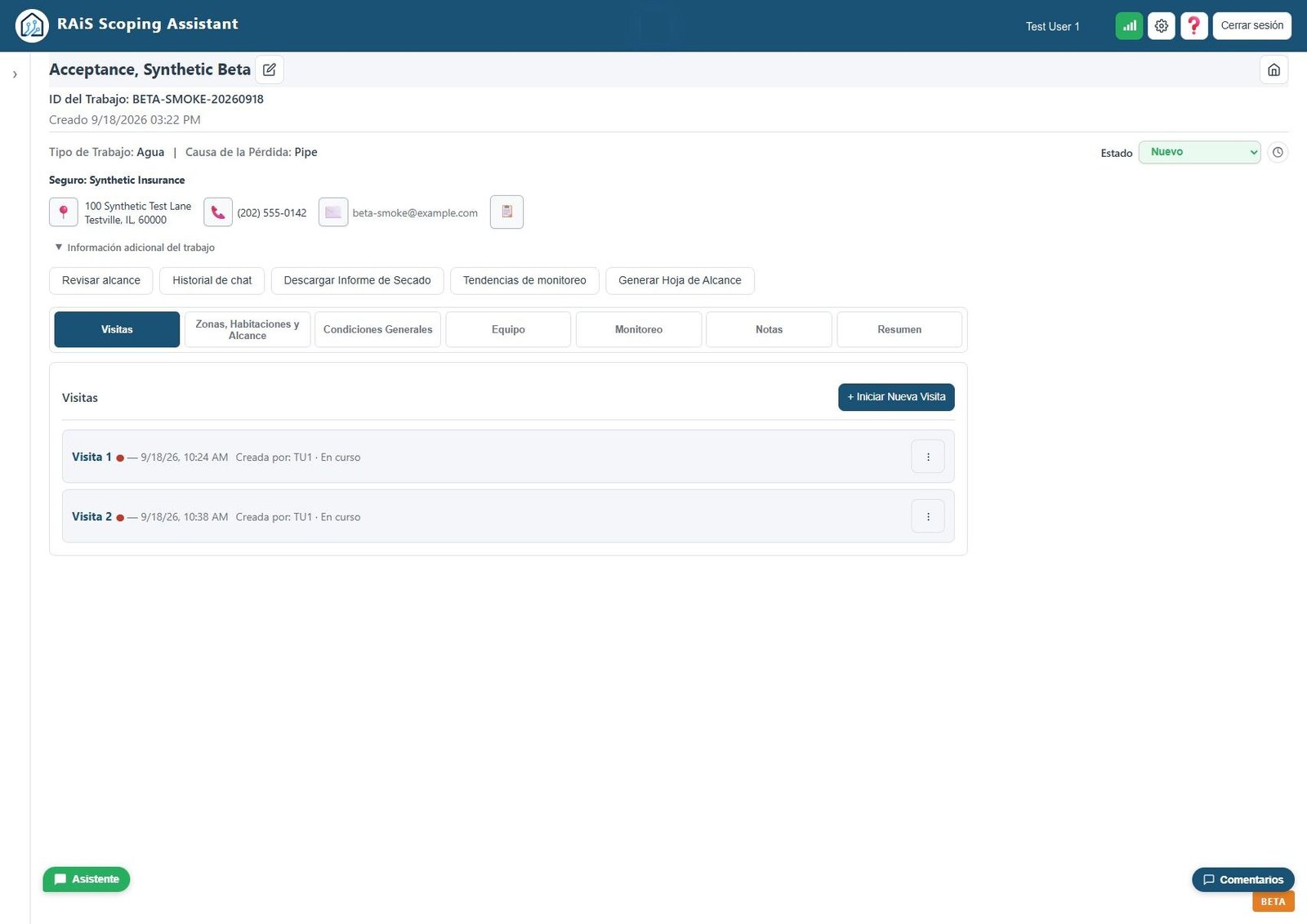Click the red question mark help icon
This screenshot has width=1307, height=924.
pos(1194,25)
